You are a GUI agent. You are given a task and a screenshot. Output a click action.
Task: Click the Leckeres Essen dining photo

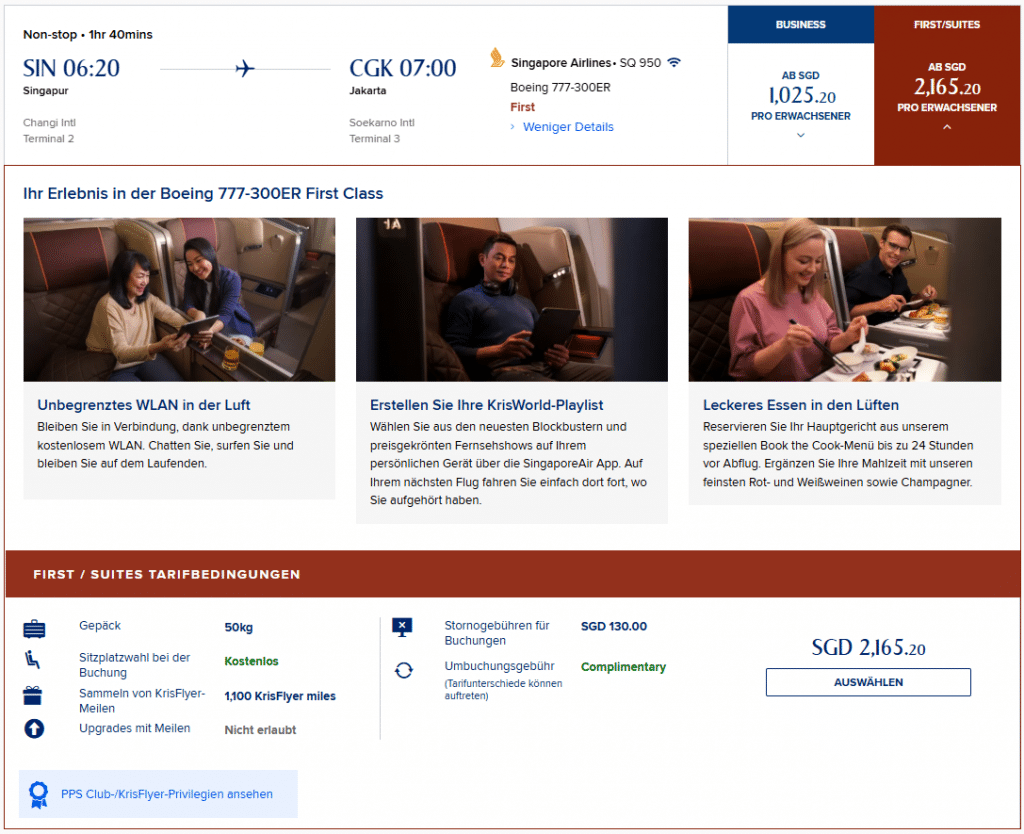pos(844,299)
